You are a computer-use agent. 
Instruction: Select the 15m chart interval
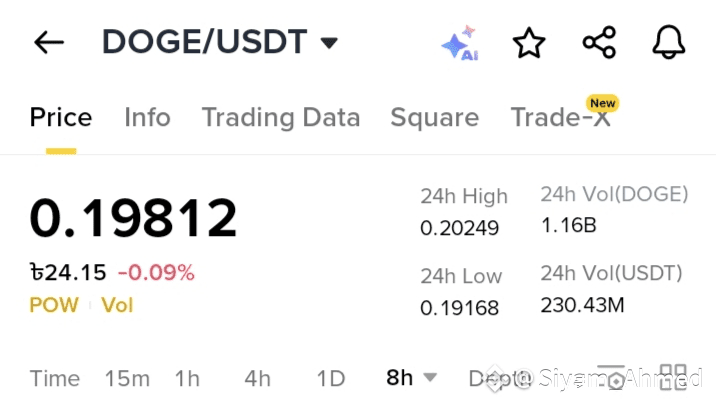pyautogui.click(x=127, y=378)
